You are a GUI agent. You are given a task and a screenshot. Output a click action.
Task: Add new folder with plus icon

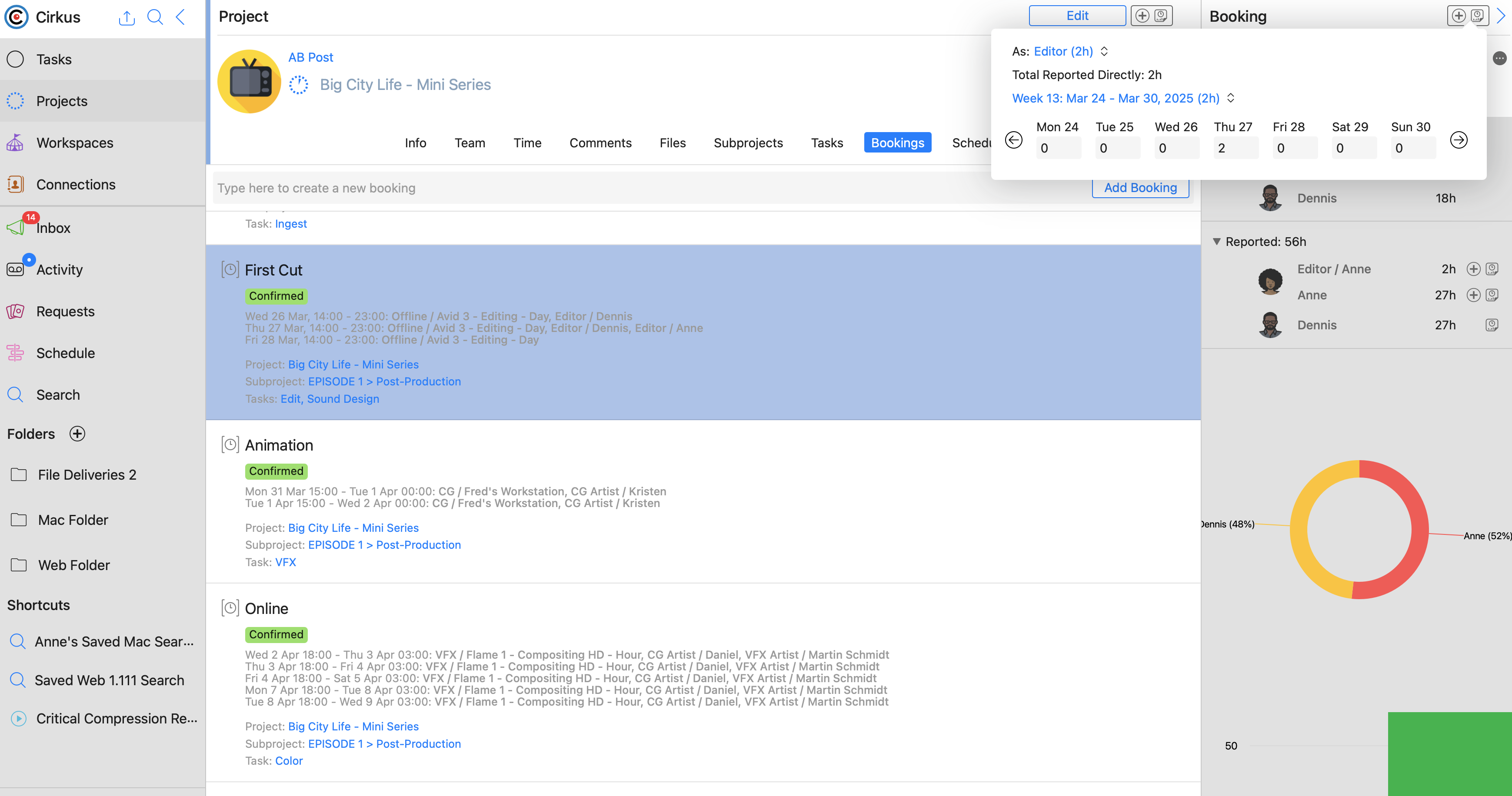[77, 434]
